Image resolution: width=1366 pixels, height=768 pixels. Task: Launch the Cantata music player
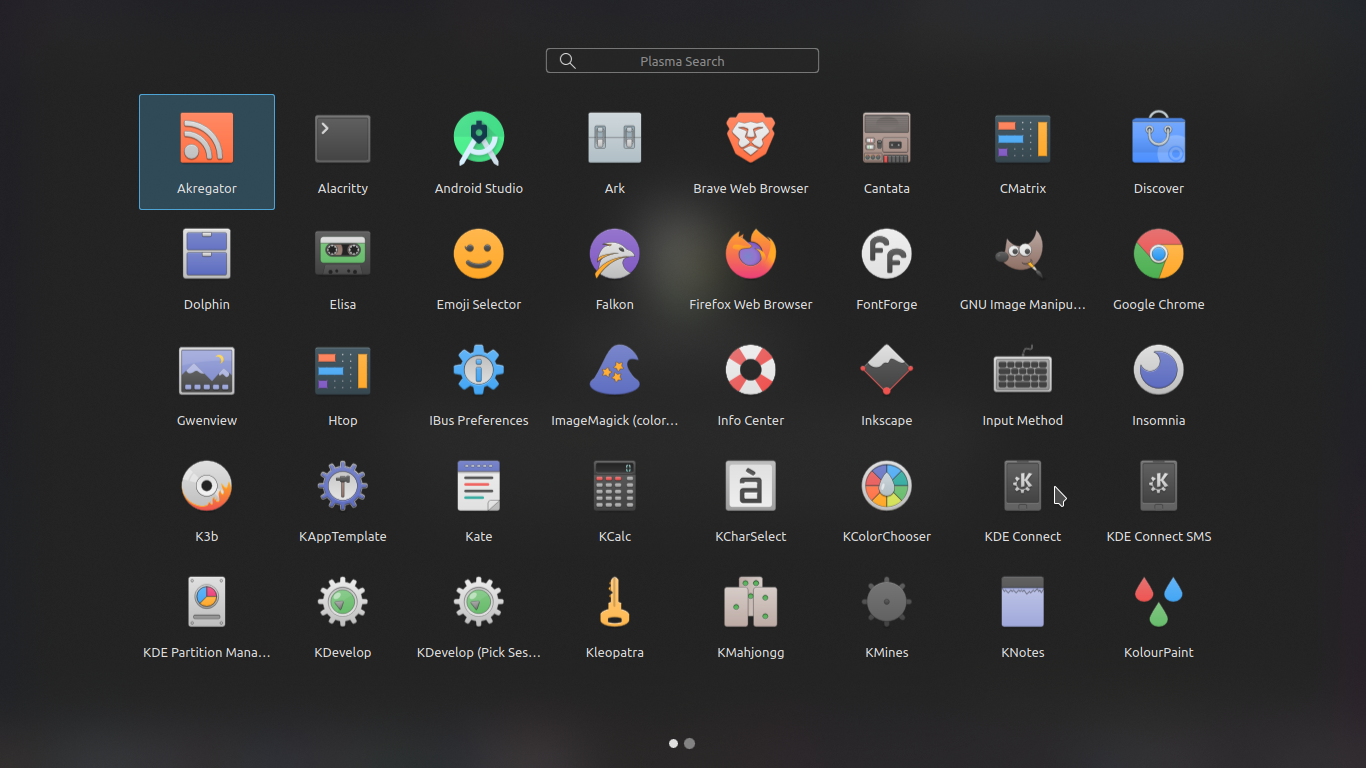coord(887,152)
